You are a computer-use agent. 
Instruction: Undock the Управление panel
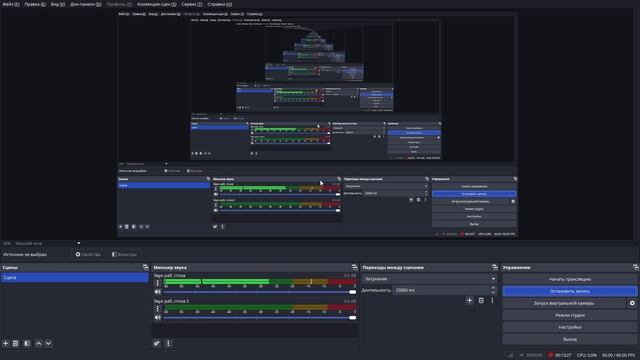tap(636, 267)
